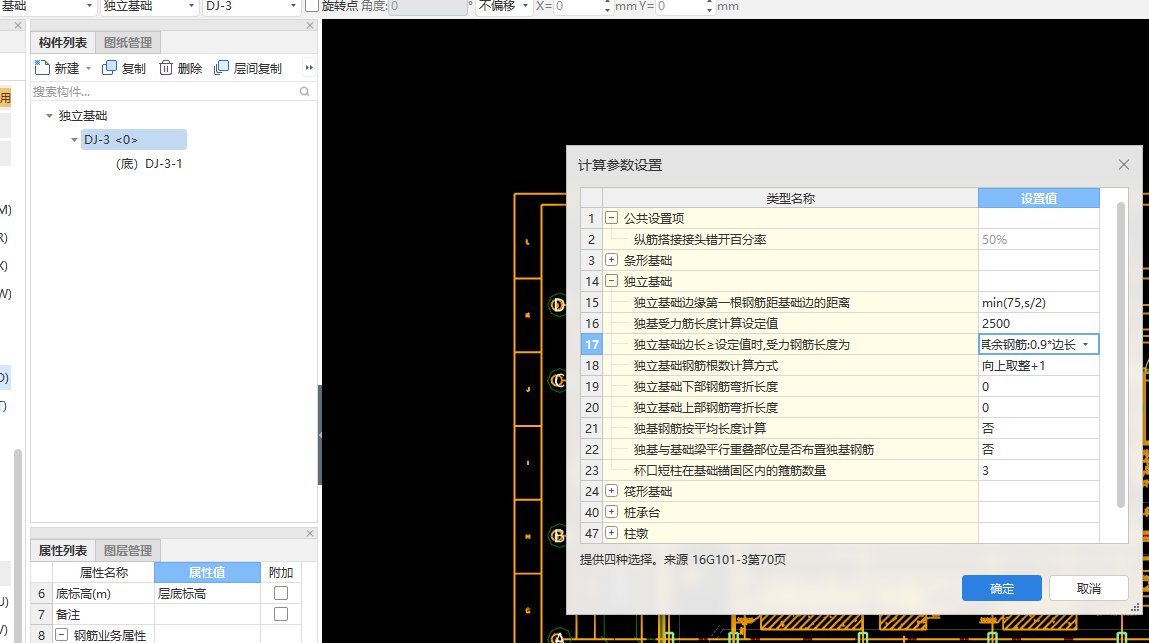The width and height of the screenshot is (1149, 643).
Task: Close the 属性列表 panel
Action: [x=310, y=534]
